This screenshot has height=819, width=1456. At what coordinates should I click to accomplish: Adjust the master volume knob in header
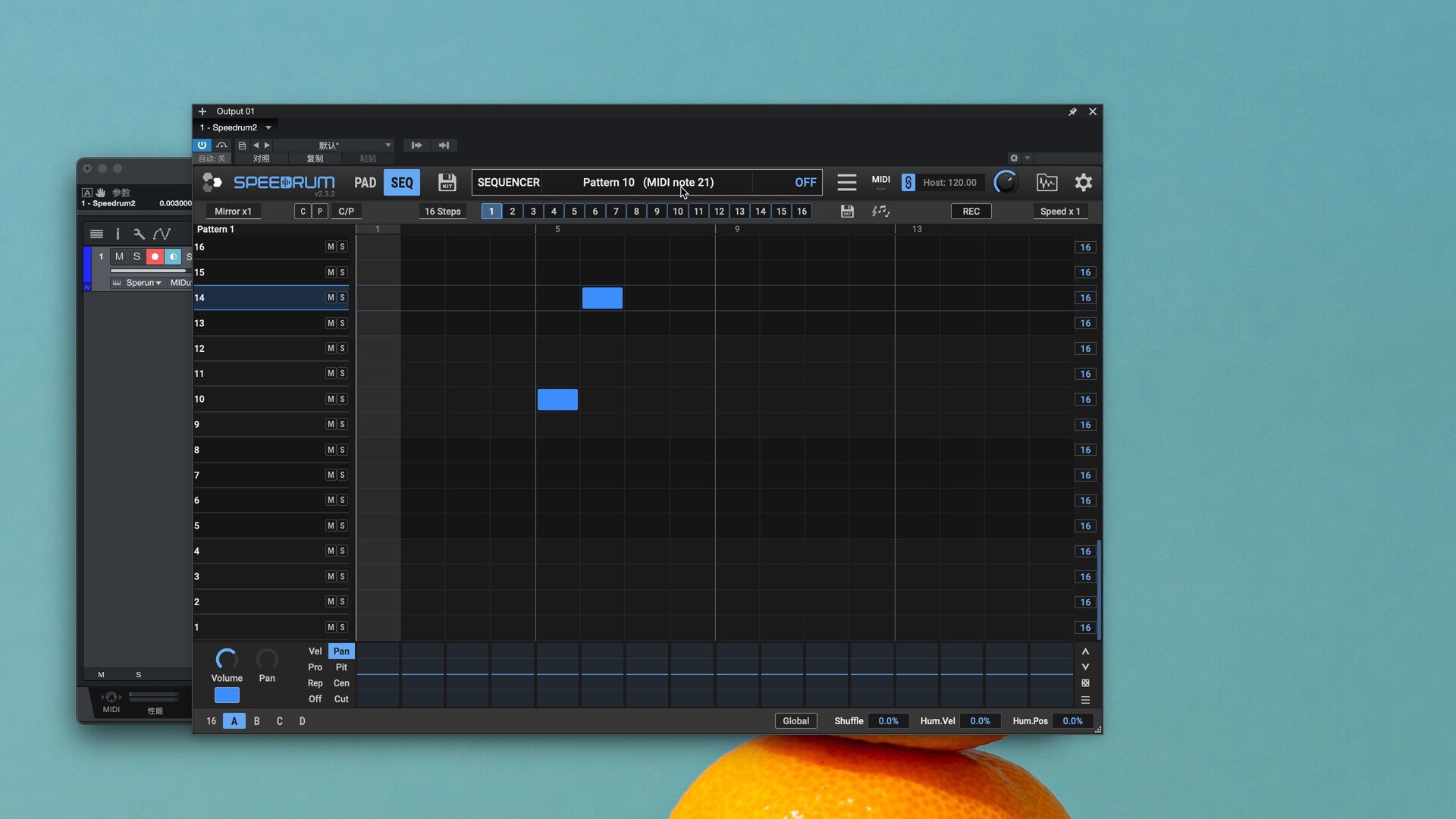tap(1006, 182)
